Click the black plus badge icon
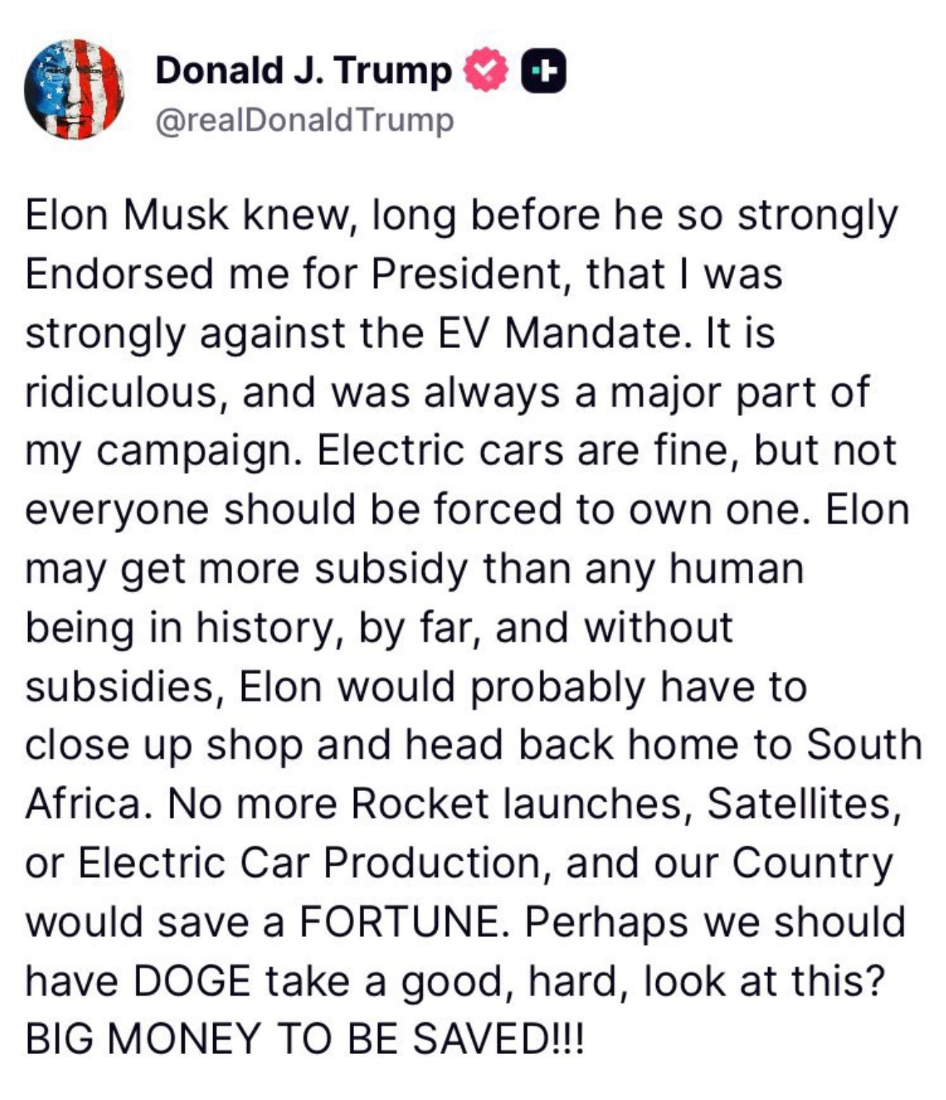946x1100 pixels. pyautogui.click(x=543, y=72)
